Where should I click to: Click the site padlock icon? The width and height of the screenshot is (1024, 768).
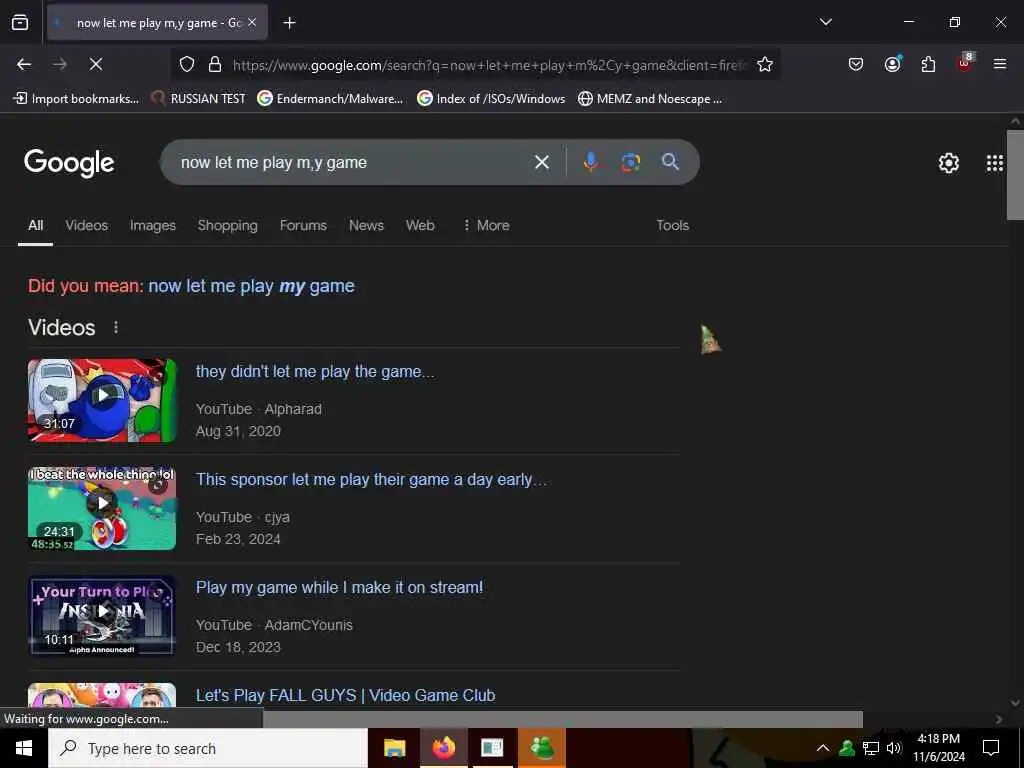215,64
